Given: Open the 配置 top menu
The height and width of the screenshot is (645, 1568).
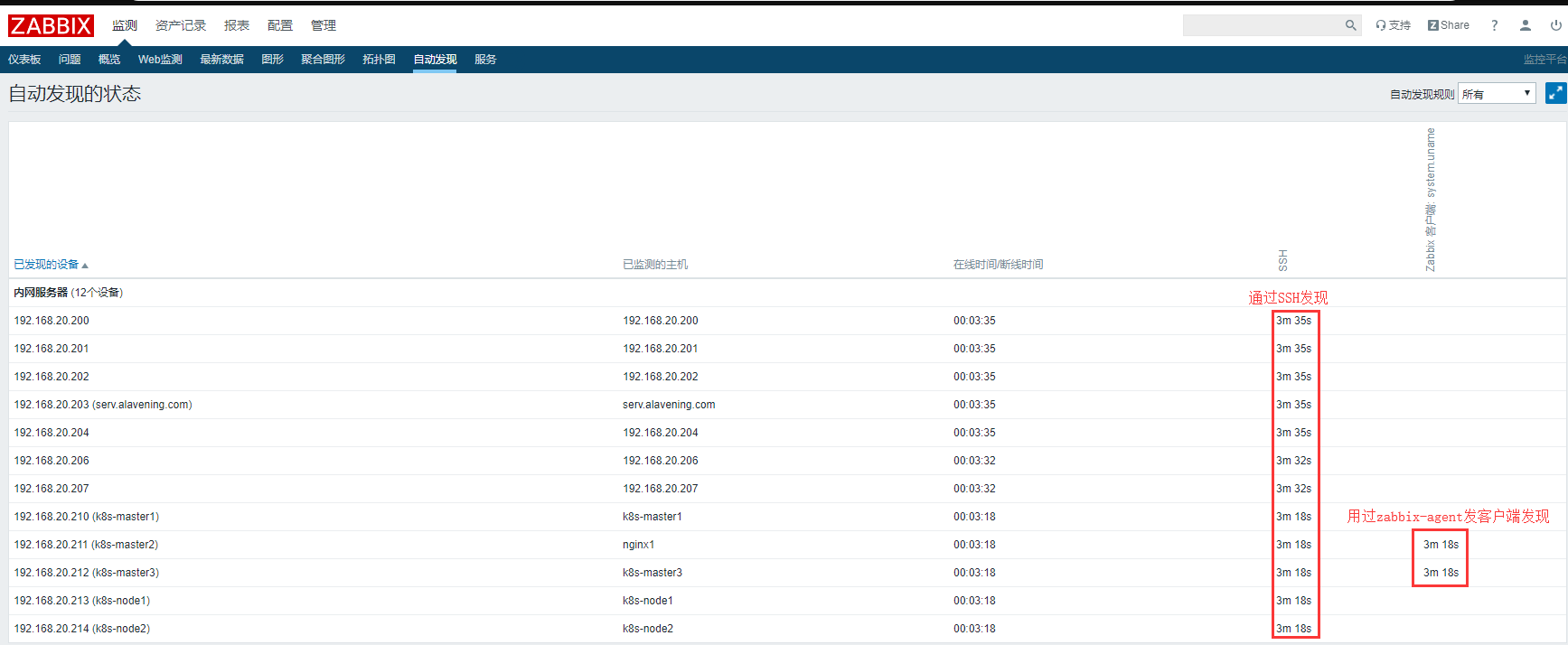Looking at the screenshot, I should tap(279, 25).
